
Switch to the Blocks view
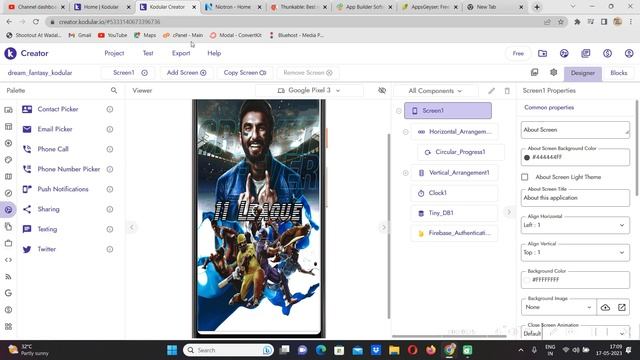(x=619, y=73)
